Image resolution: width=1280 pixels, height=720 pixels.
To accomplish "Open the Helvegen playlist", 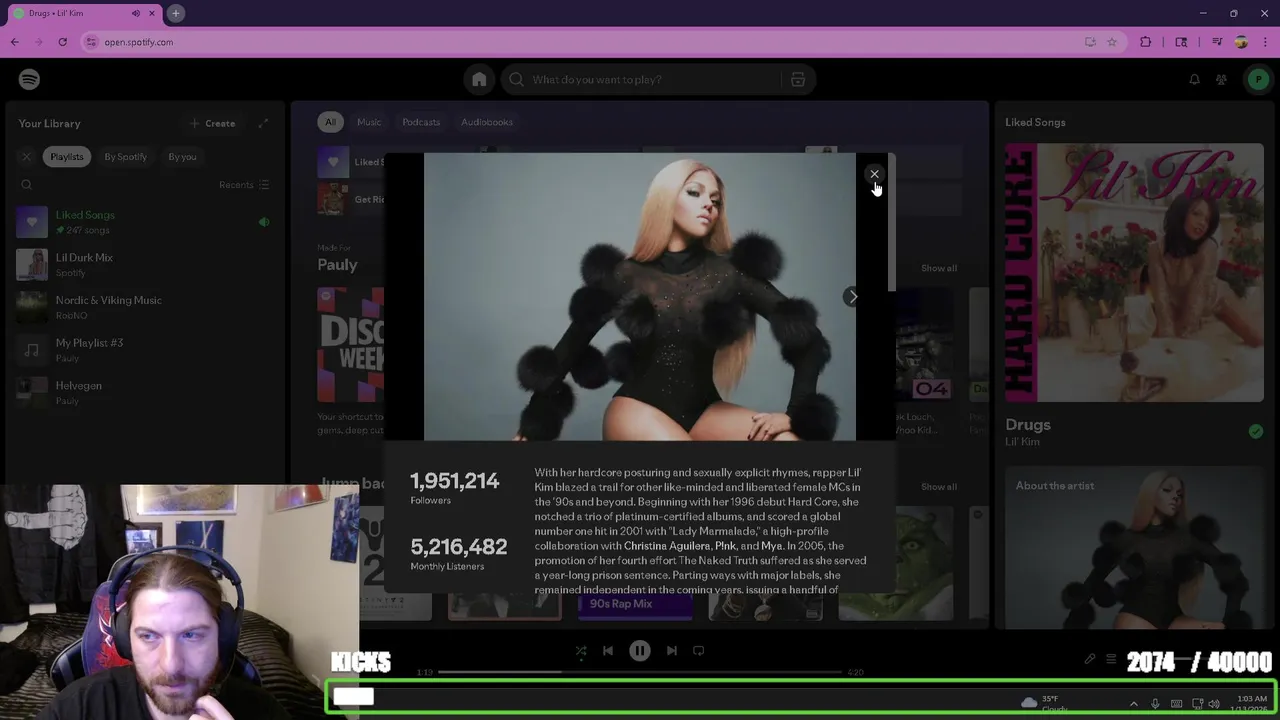I will (145, 393).
